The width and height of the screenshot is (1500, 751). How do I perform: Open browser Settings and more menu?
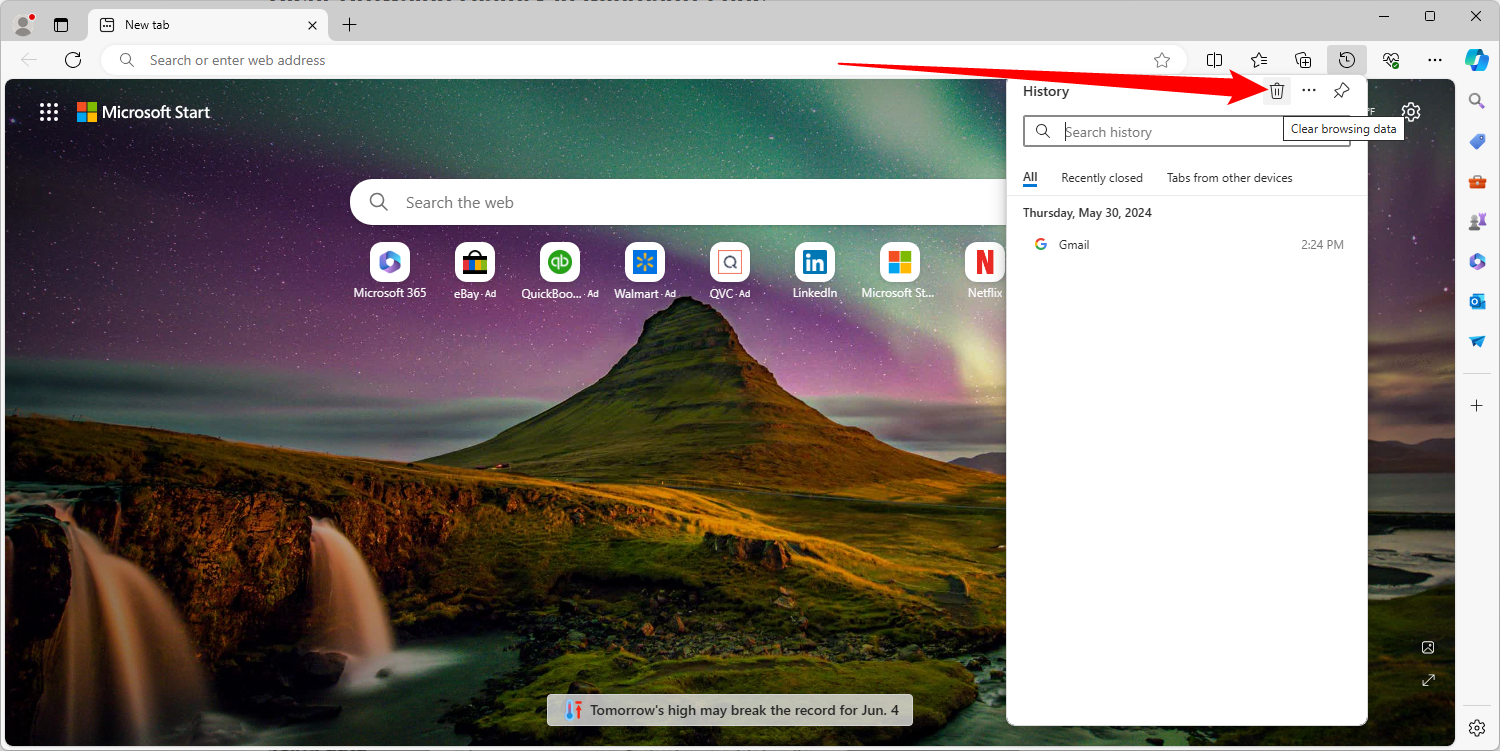tap(1435, 59)
